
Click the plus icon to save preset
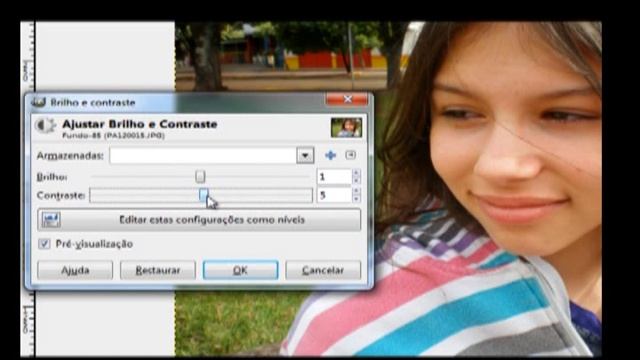(330, 155)
